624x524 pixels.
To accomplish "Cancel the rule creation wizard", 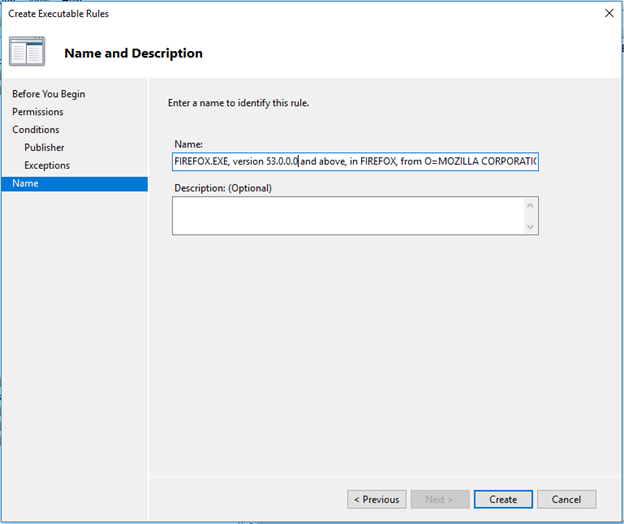I will click(566, 499).
